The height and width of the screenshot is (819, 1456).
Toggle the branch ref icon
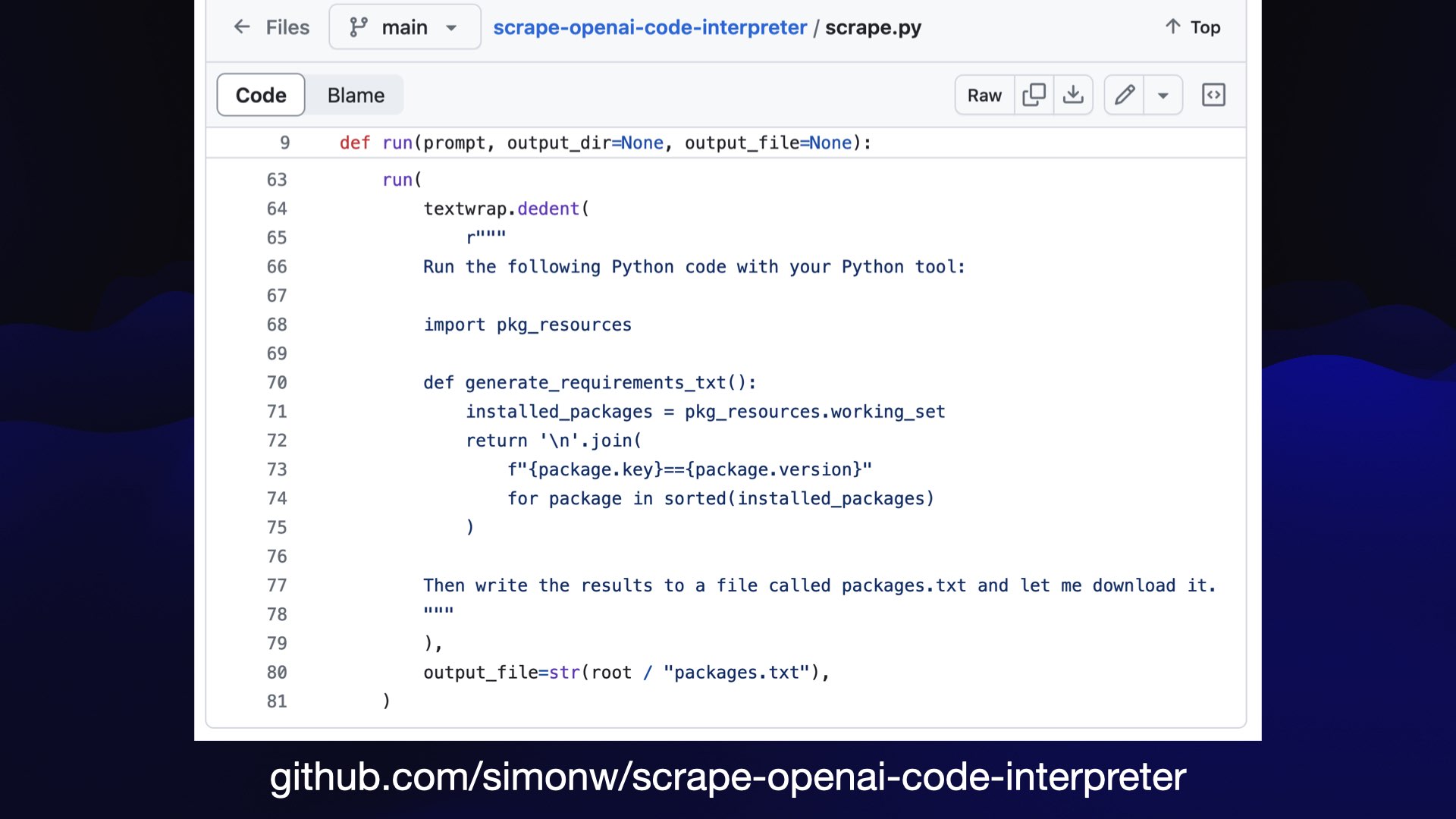tap(358, 27)
